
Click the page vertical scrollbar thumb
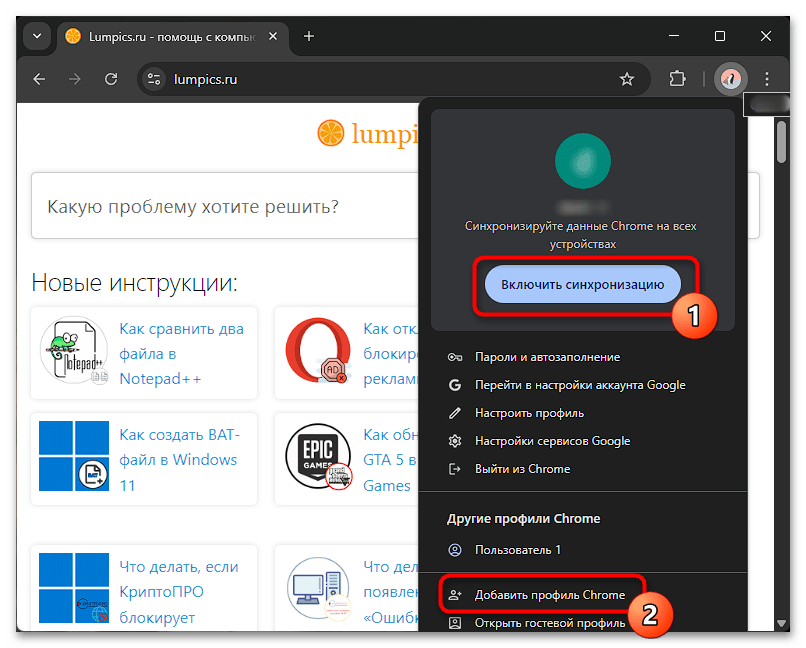pos(781,142)
